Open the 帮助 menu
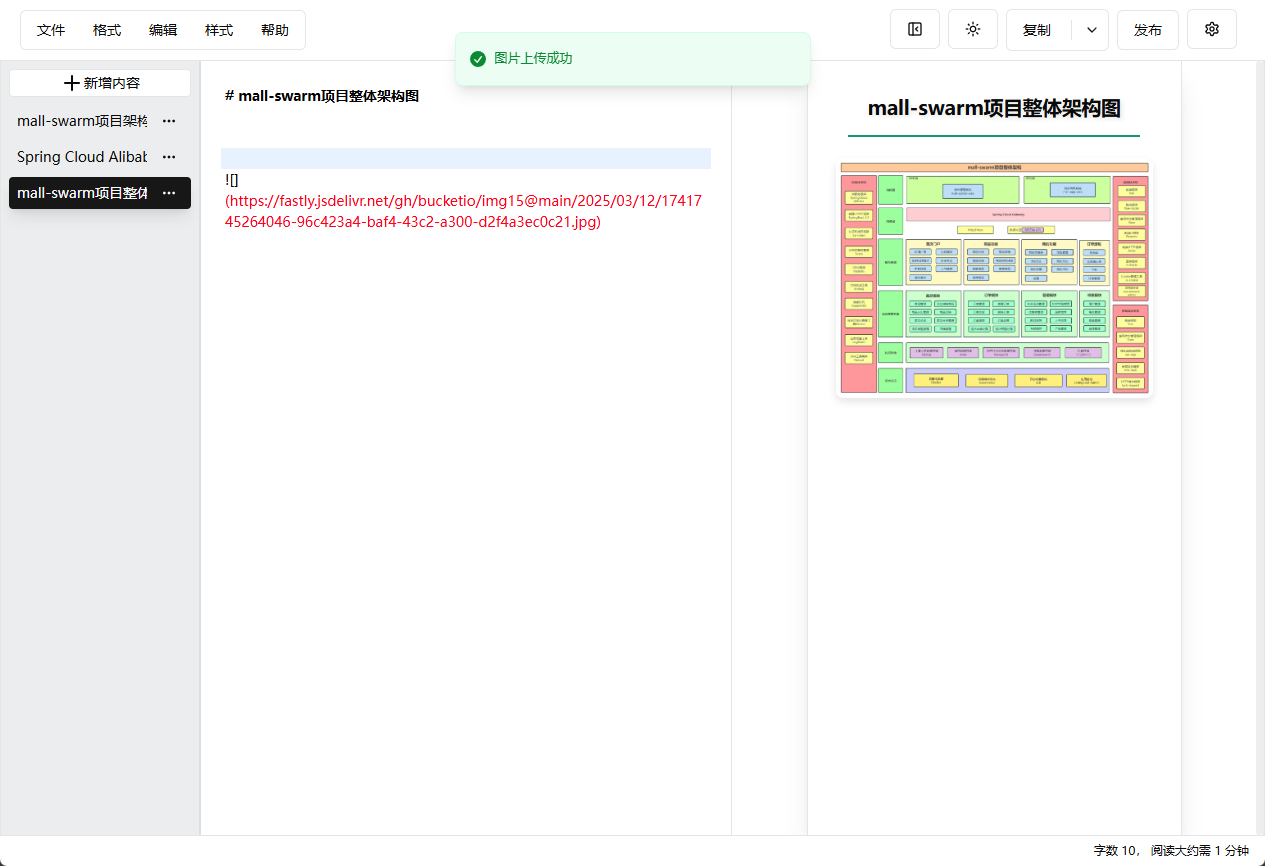The height and width of the screenshot is (866, 1265). 275,30
